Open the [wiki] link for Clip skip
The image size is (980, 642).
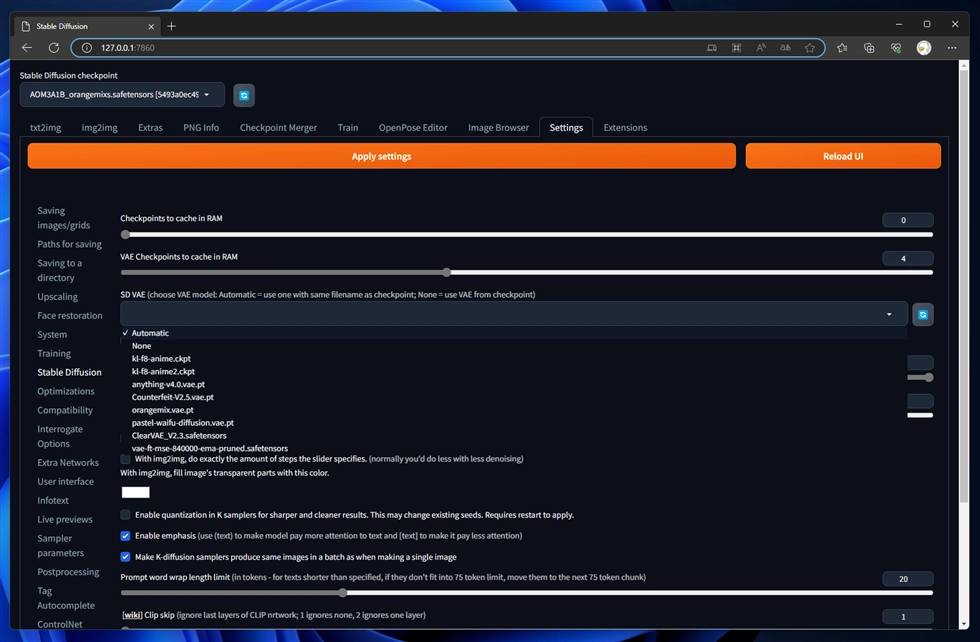tap(132, 615)
